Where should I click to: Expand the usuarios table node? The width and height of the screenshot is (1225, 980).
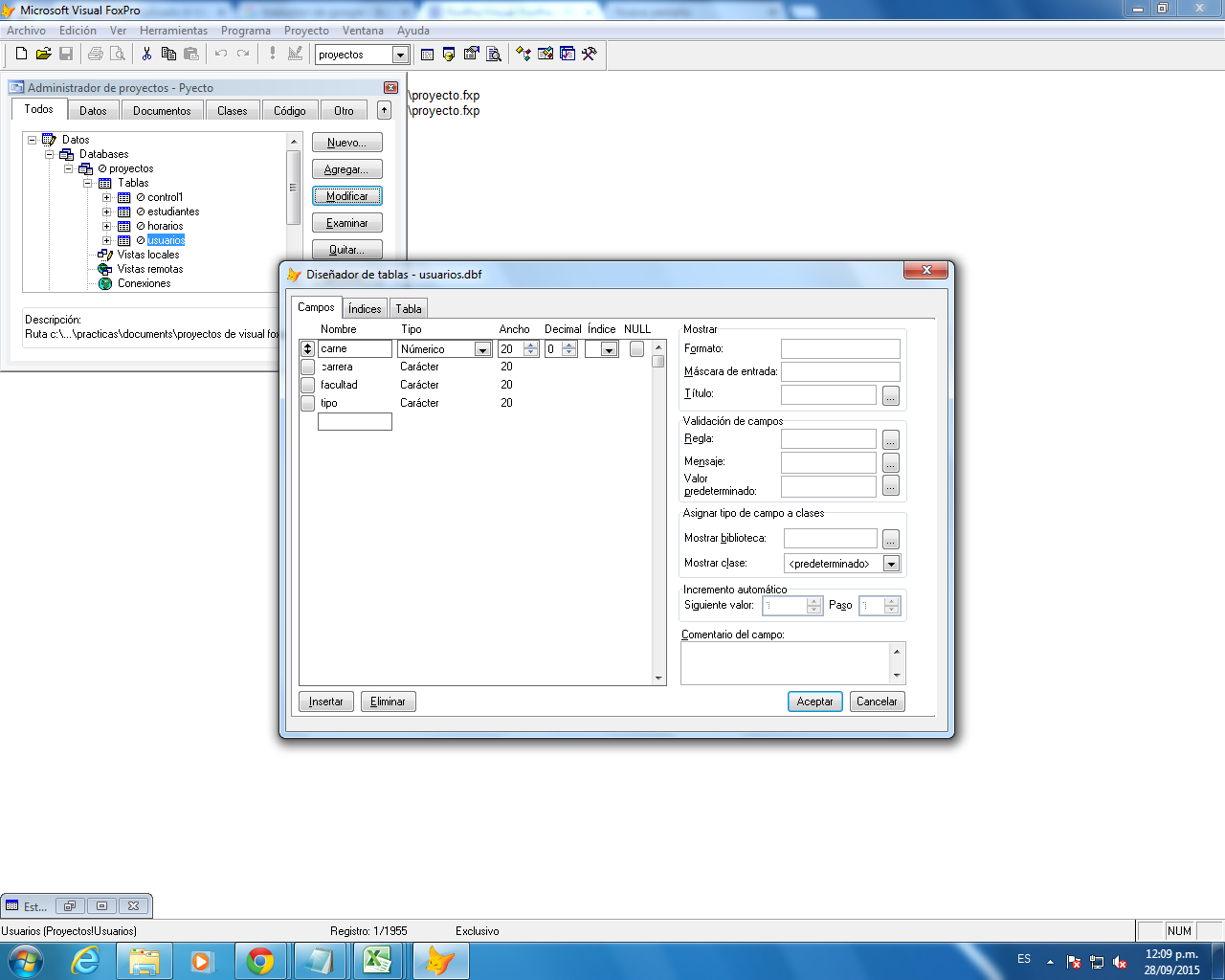click(107, 240)
